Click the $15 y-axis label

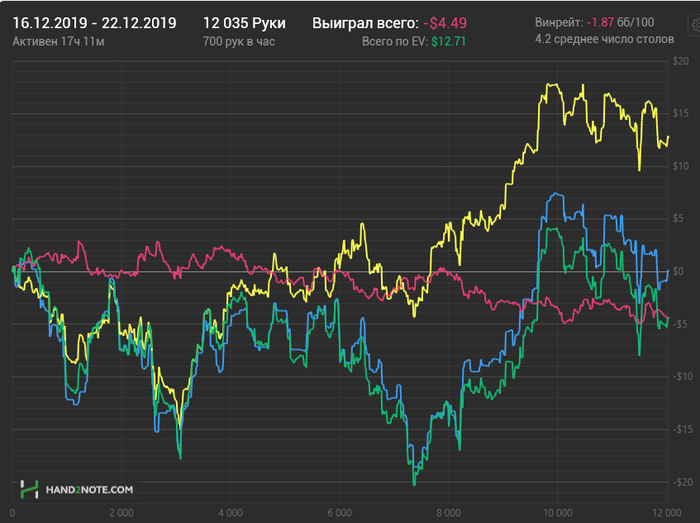[x=681, y=113]
